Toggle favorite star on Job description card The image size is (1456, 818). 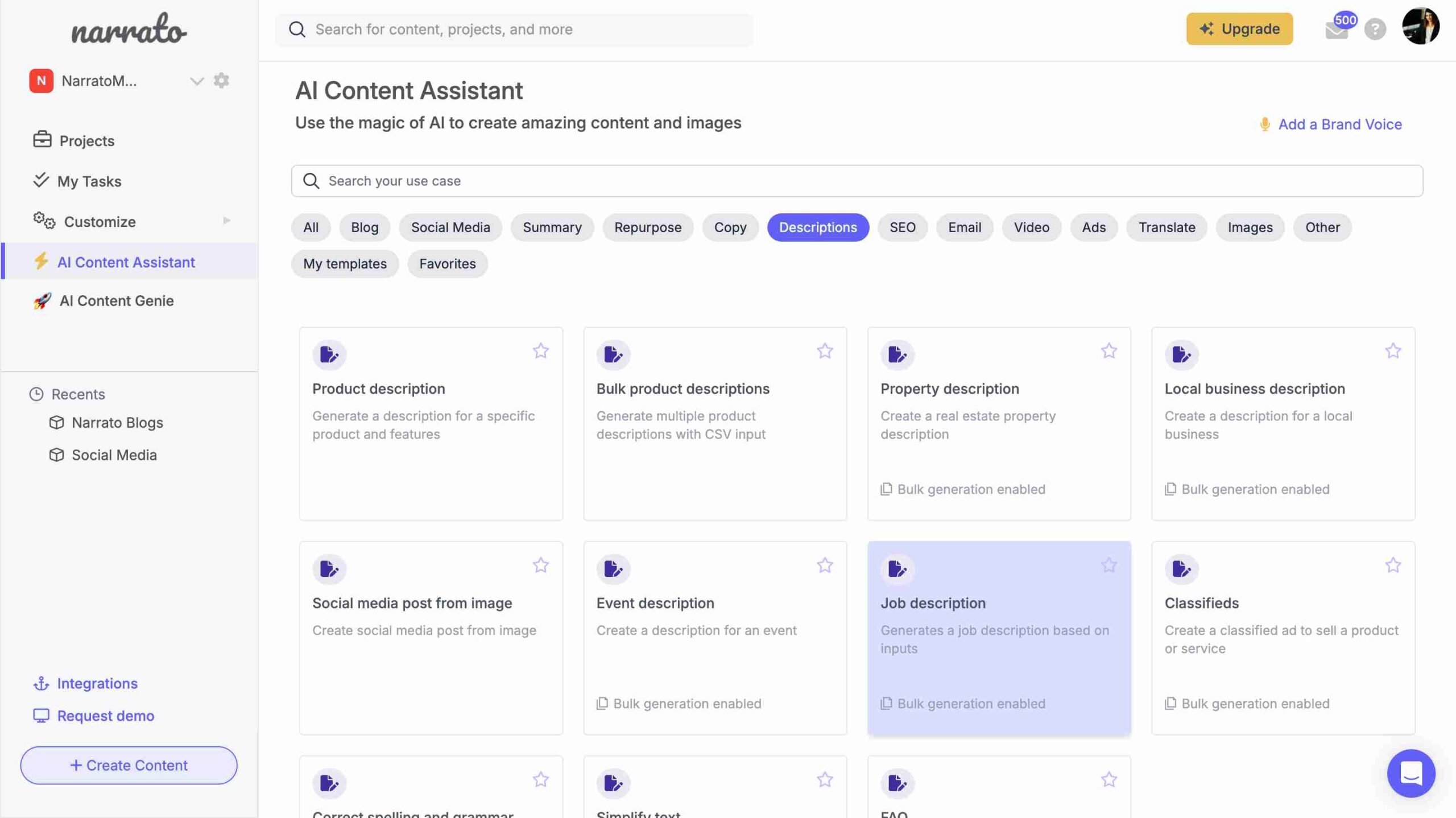pos(1109,566)
